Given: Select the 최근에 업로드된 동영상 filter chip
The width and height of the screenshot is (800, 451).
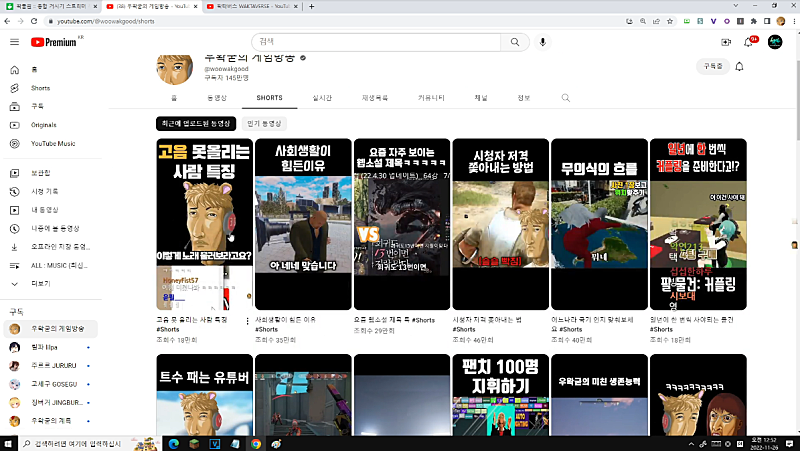Looking at the screenshot, I should [196, 123].
